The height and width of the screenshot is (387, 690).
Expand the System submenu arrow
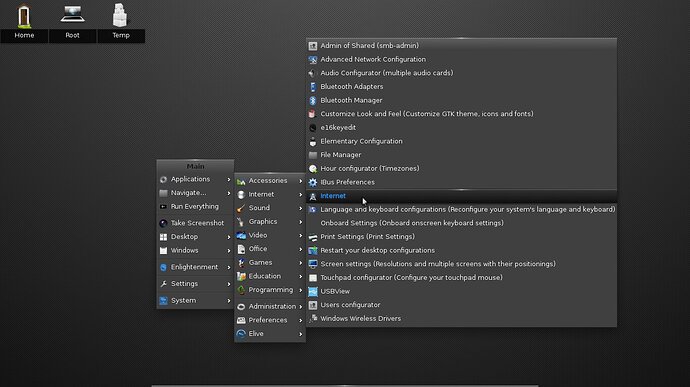point(229,301)
